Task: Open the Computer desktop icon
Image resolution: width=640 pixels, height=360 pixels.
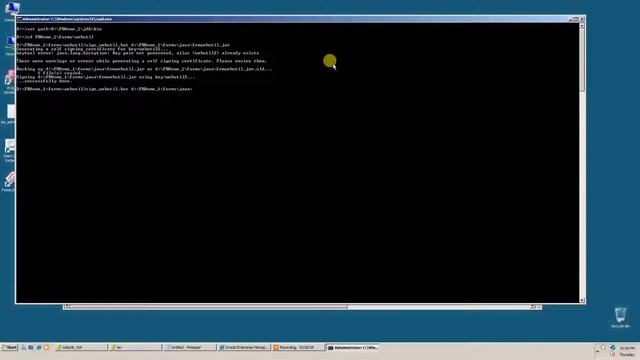Action: click(x=11, y=10)
